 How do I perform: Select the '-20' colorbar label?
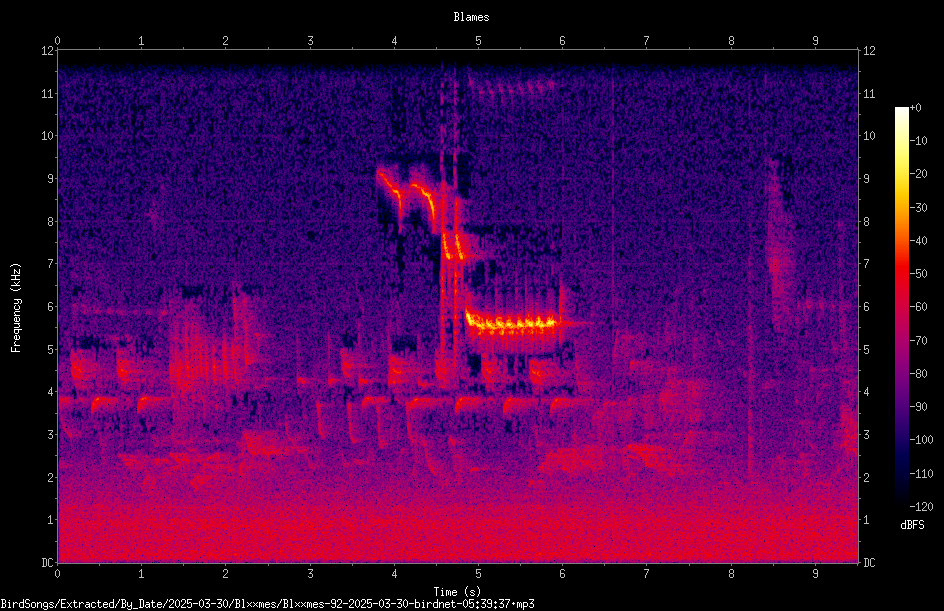[x=919, y=174]
